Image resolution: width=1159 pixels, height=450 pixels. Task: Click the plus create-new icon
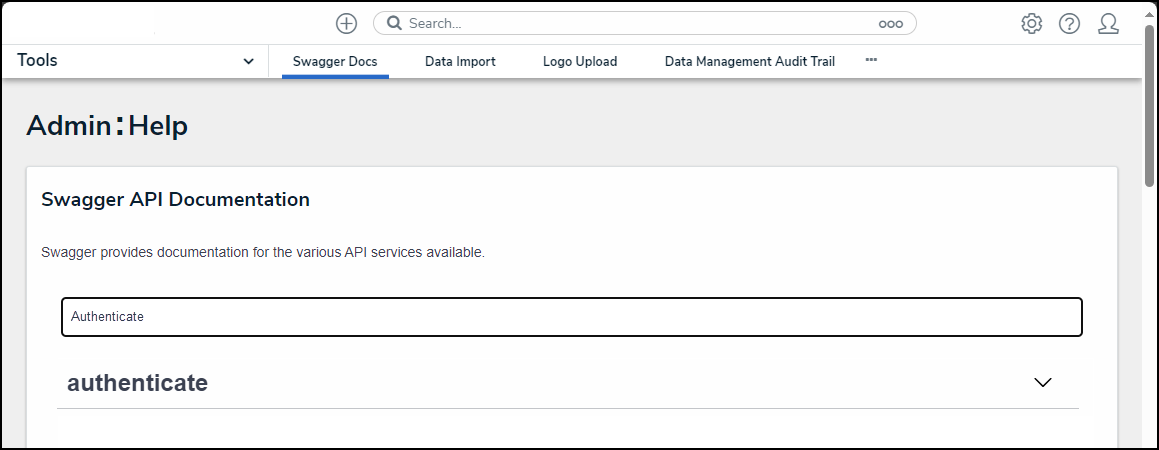(346, 24)
